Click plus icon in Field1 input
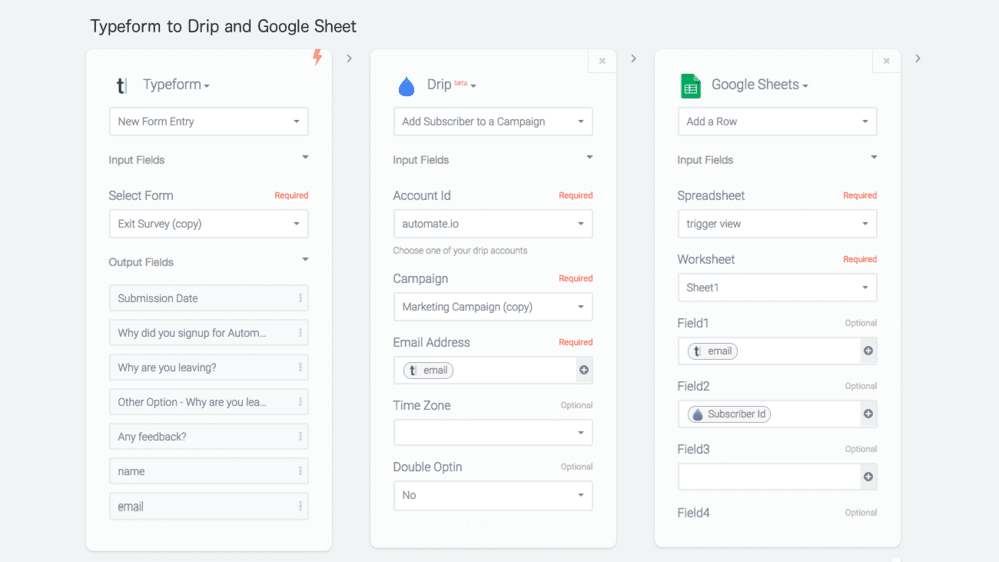The height and width of the screenshot is (562, 999). pyautogui.click(x=868, y=351)
